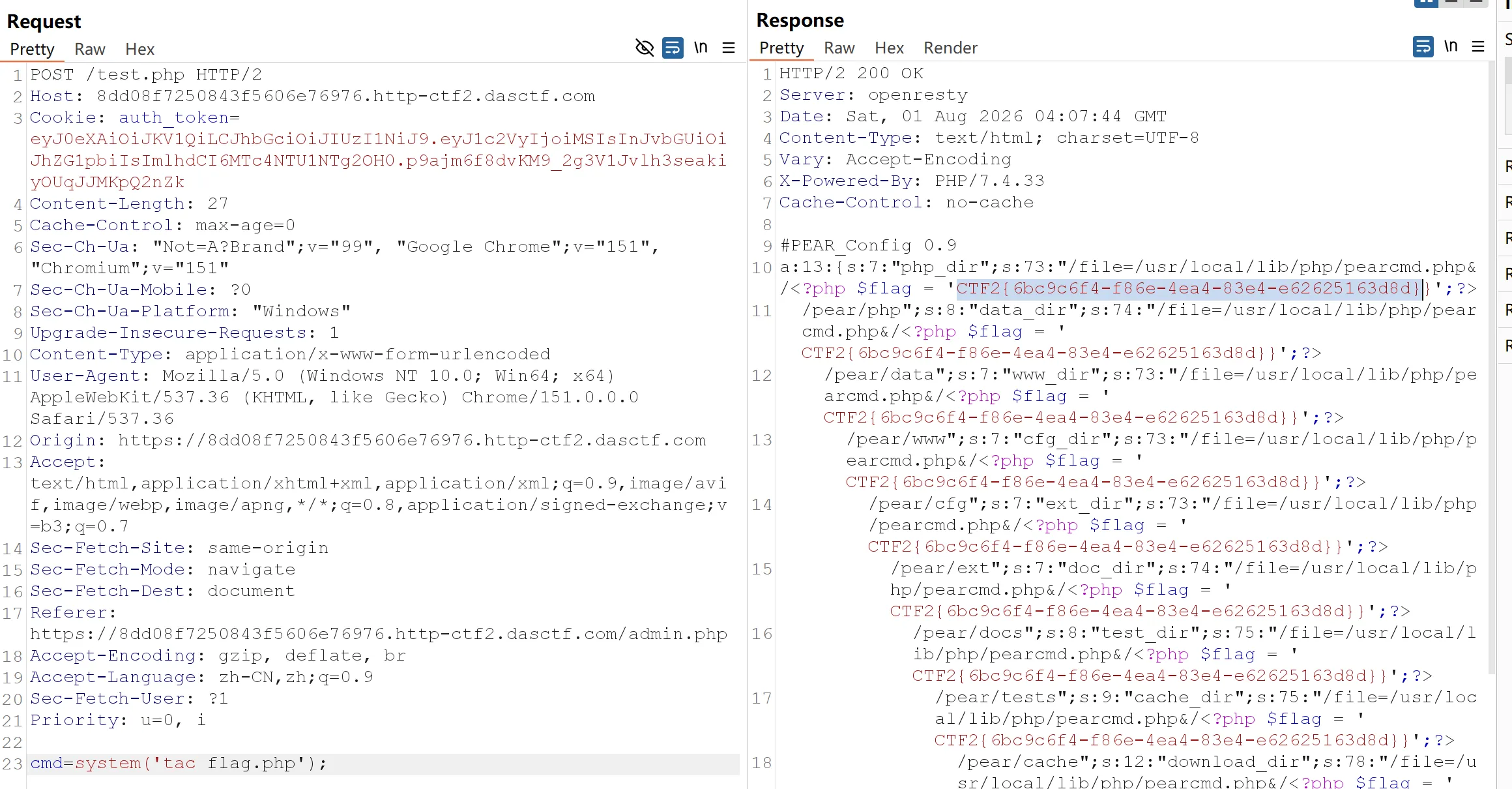Click the Content-Type form-urlencoded request header
The image size is (1512, 789).
[290, 355]
